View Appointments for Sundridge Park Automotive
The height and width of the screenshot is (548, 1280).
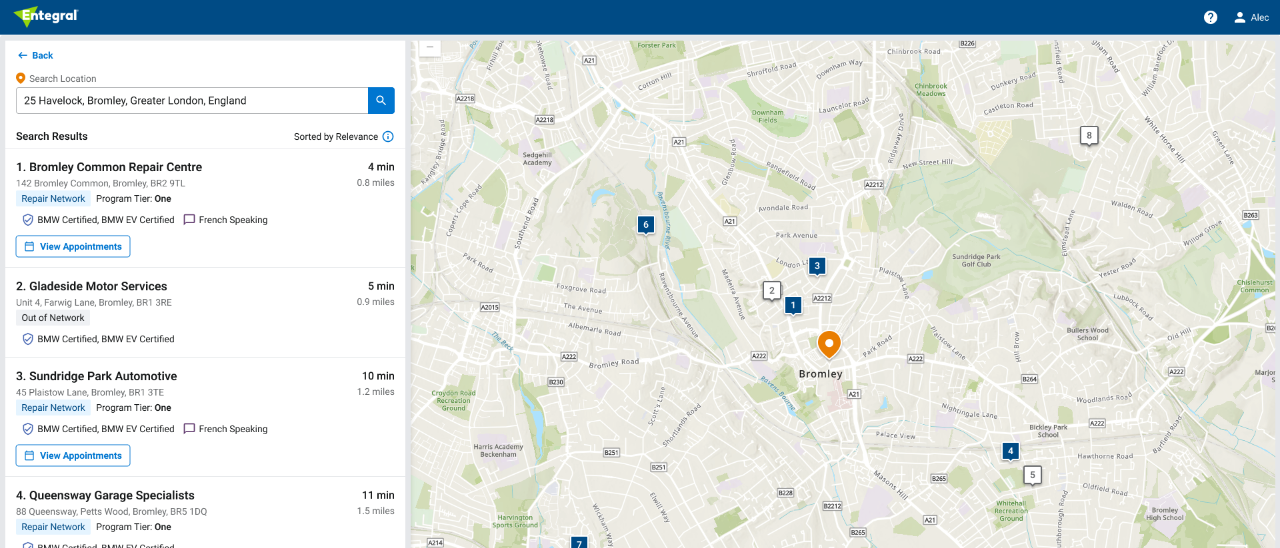pyautogui.click(x=73, y=455)
